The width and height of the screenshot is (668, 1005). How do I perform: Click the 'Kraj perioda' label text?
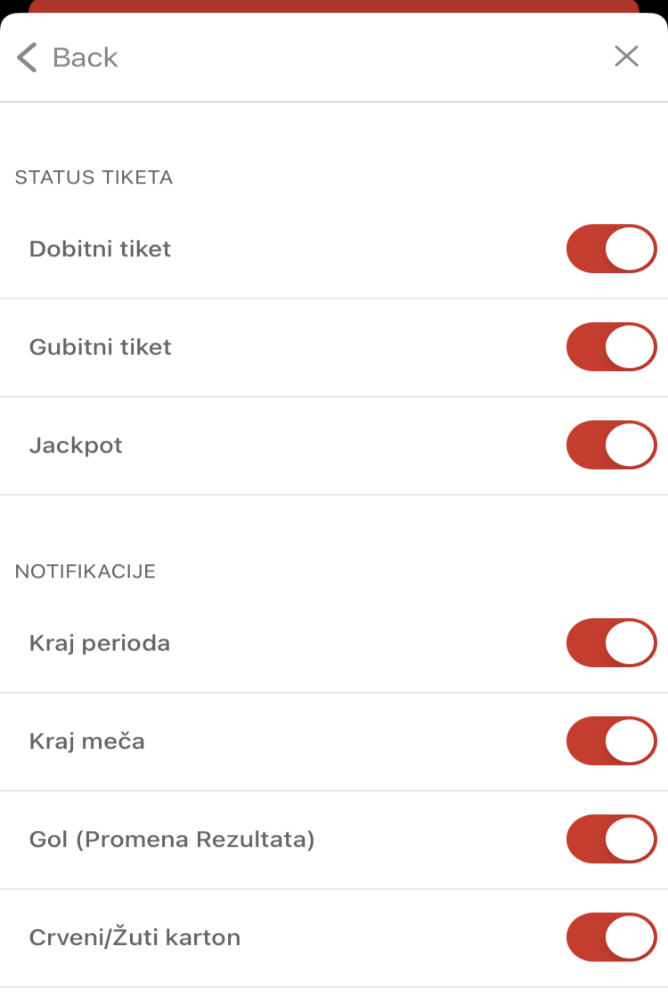click(x=99, y=644)
